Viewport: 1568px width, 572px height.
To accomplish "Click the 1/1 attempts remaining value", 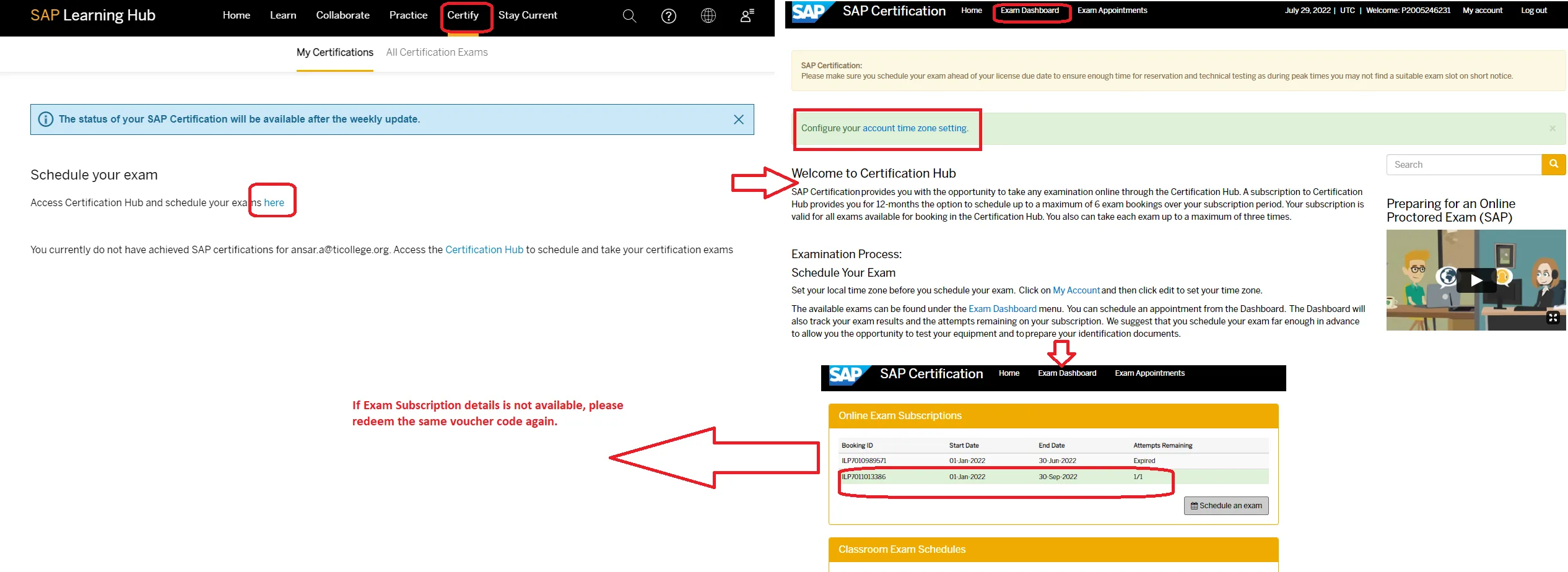I will [x=1138, y=477].
